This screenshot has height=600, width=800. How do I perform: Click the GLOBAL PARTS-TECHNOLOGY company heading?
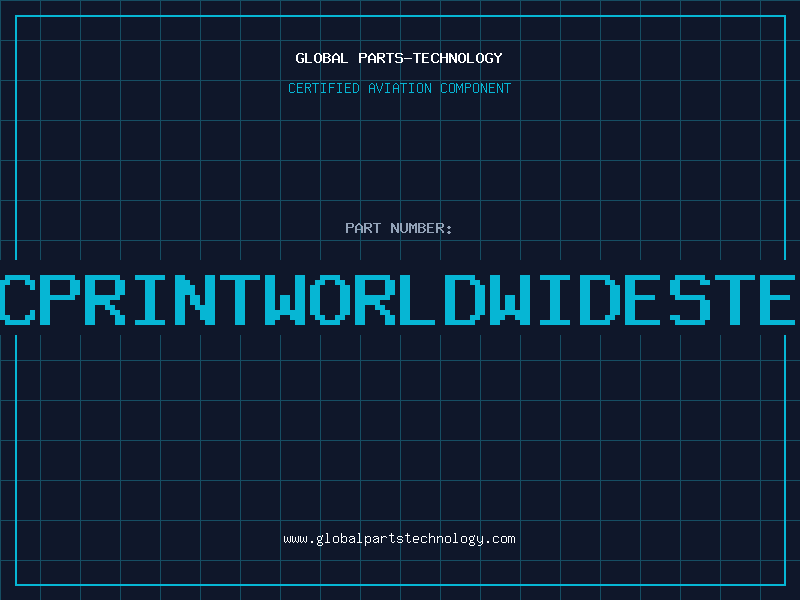click(399, 58)
